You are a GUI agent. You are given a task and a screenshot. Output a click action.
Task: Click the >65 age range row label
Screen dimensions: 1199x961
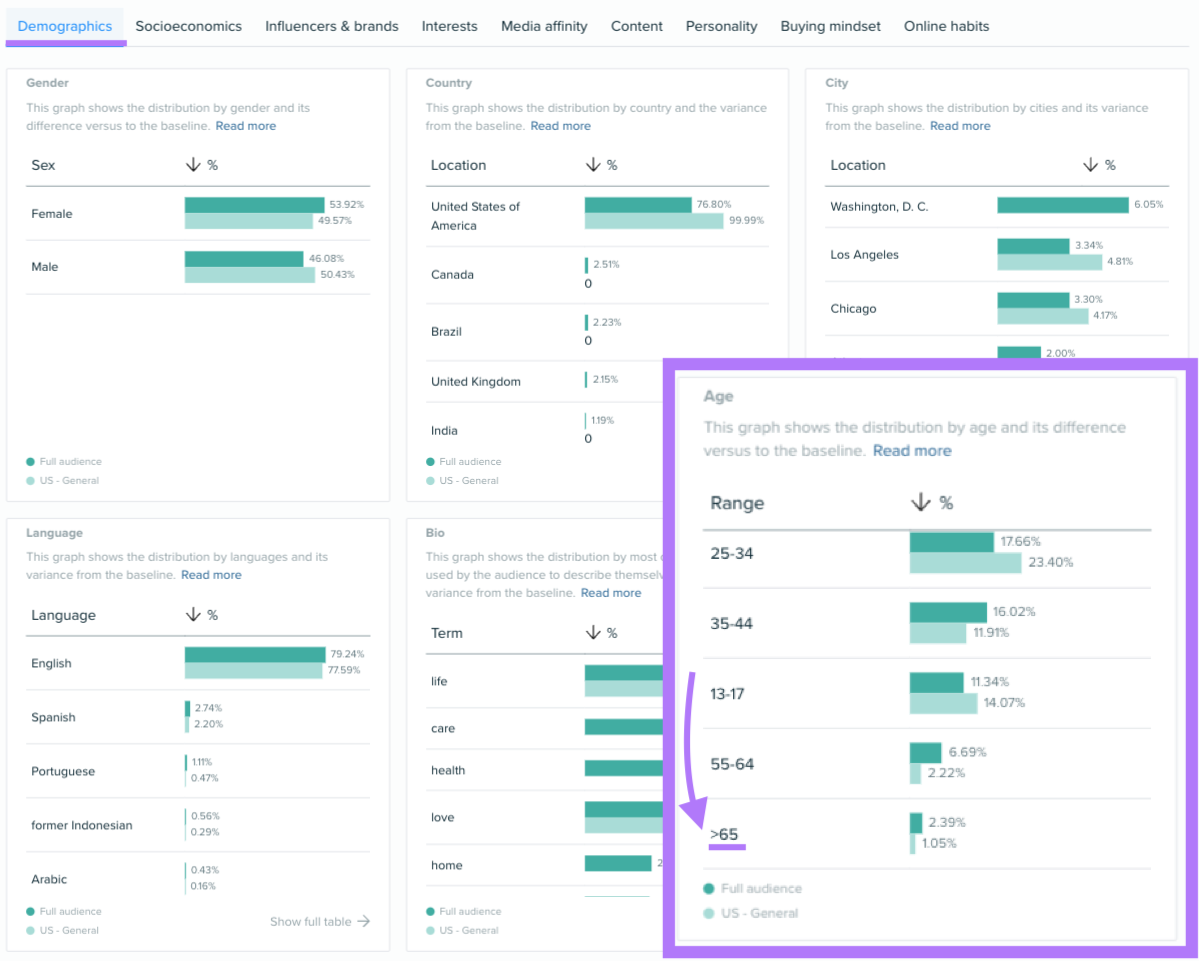click(726, 835)
